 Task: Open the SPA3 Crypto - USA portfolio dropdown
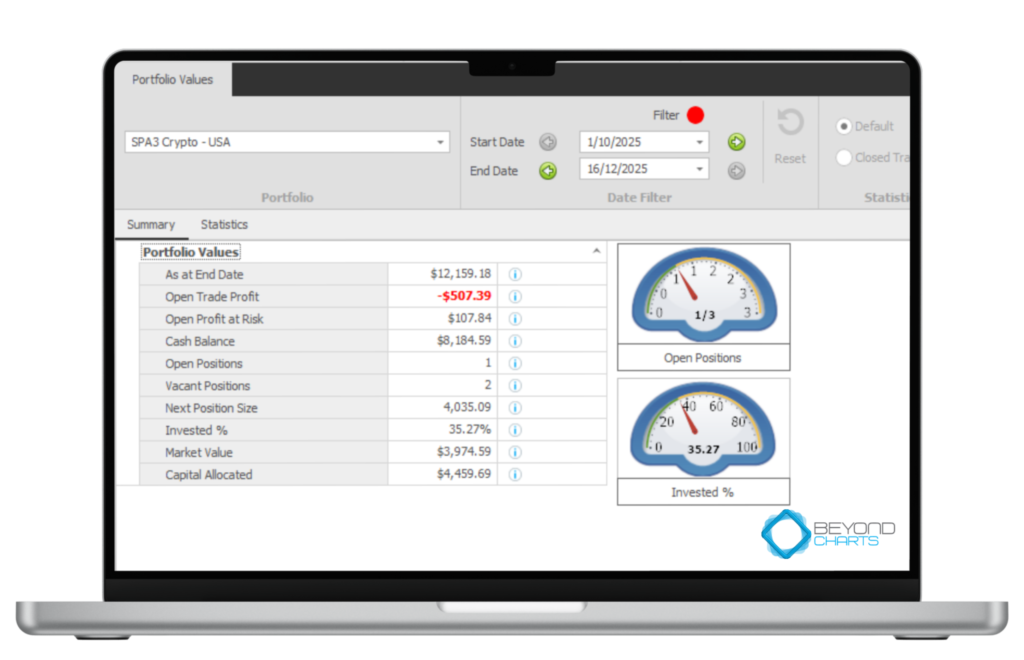pos(440,143)
